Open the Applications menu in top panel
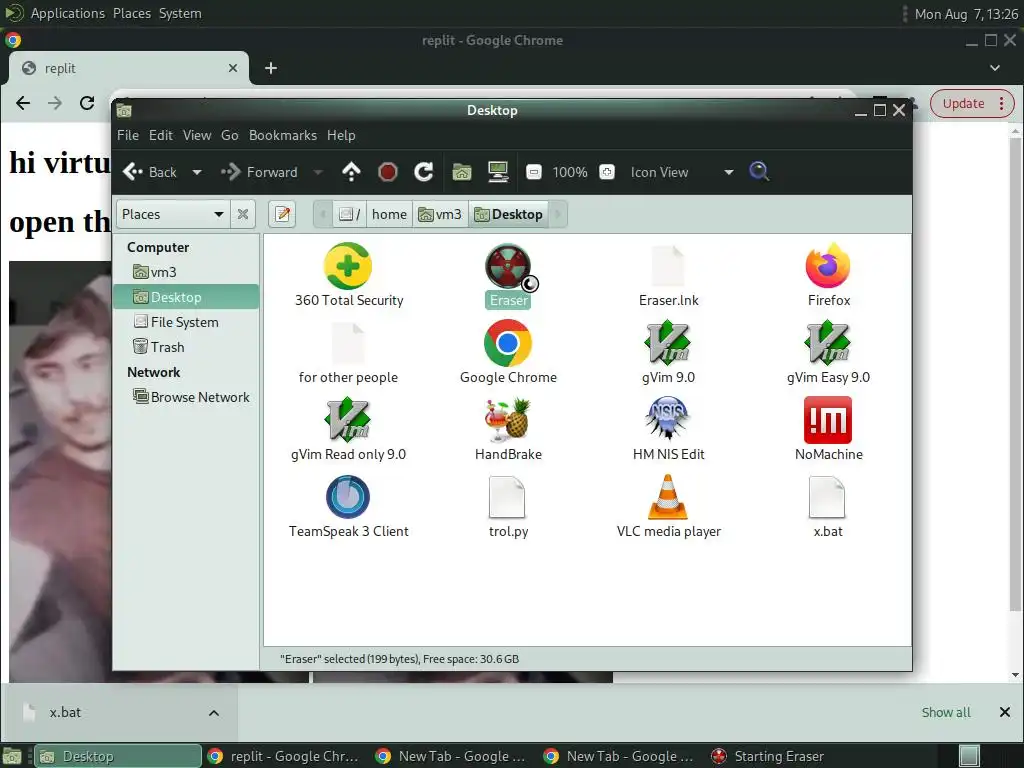This screenshot has height=768, width=1024. 67,13
